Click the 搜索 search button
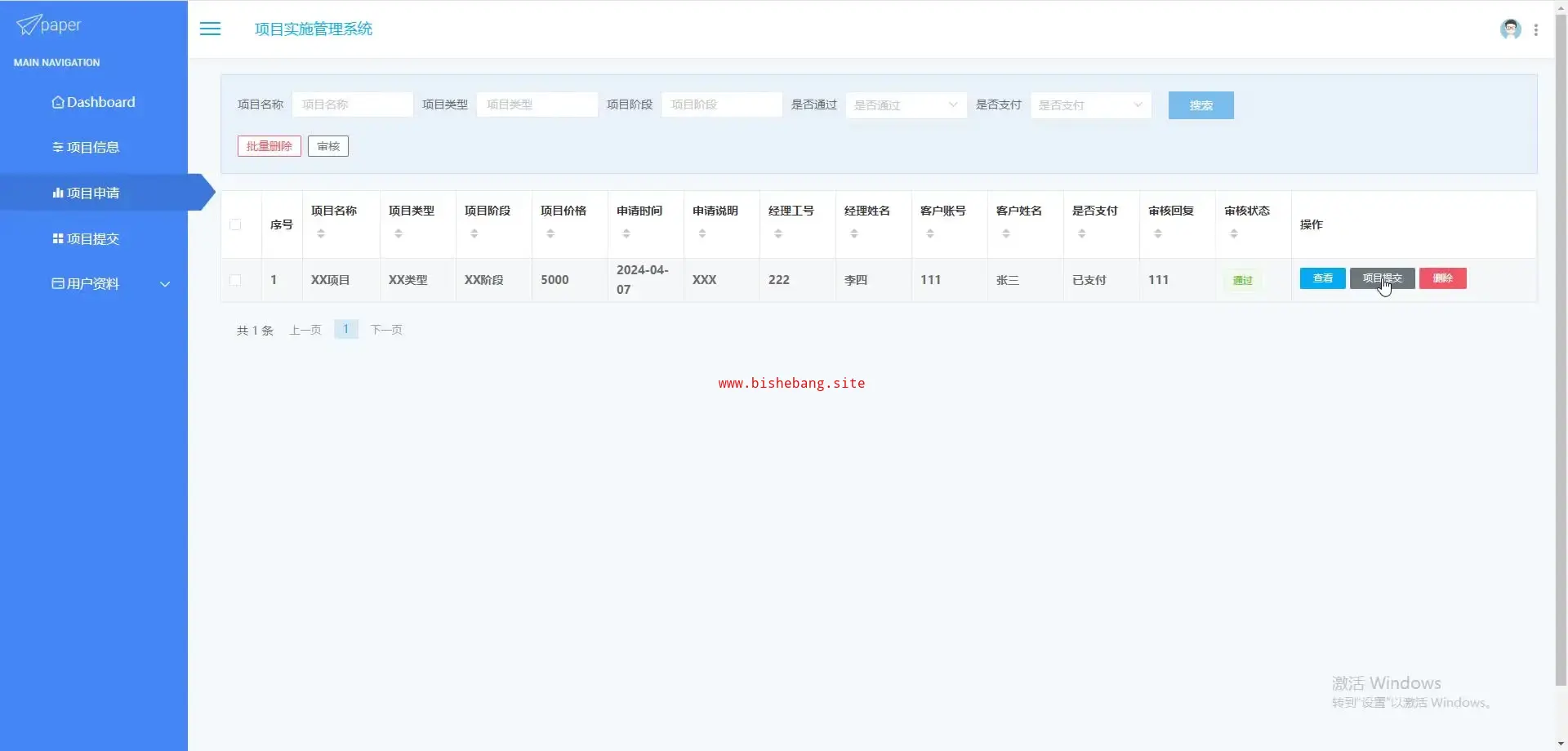The image size is (1568, 751). click(x=1200, y=105)
